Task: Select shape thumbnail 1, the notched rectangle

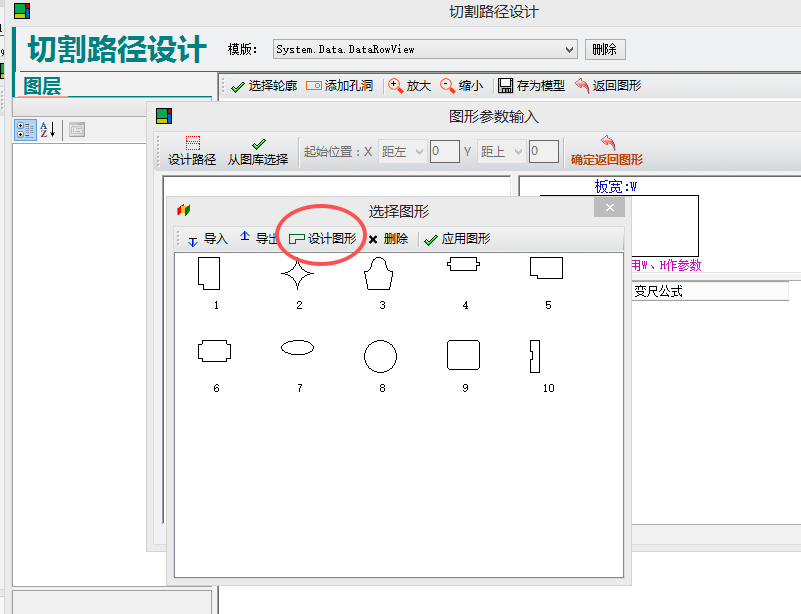Action: pos(209,274)
